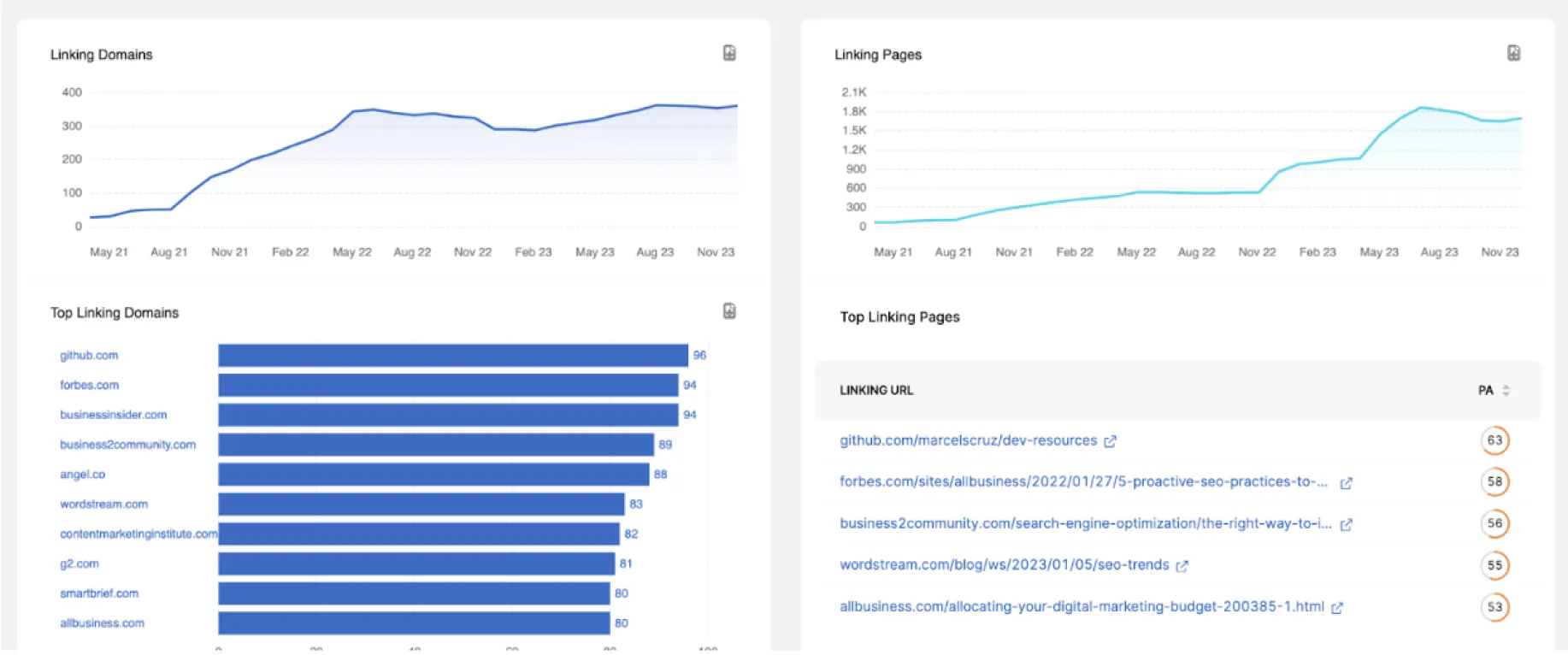Screen dimensions: 1568x655
Task: Open github.com/marcelscruz/dev-resources link
Action: 968,440
